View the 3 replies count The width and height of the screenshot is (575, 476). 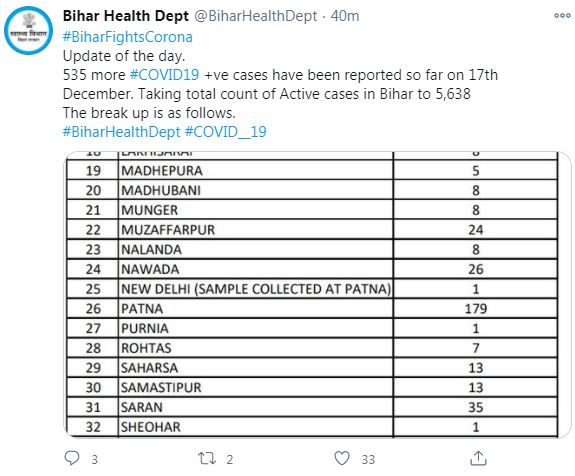(x=94, y=459)
